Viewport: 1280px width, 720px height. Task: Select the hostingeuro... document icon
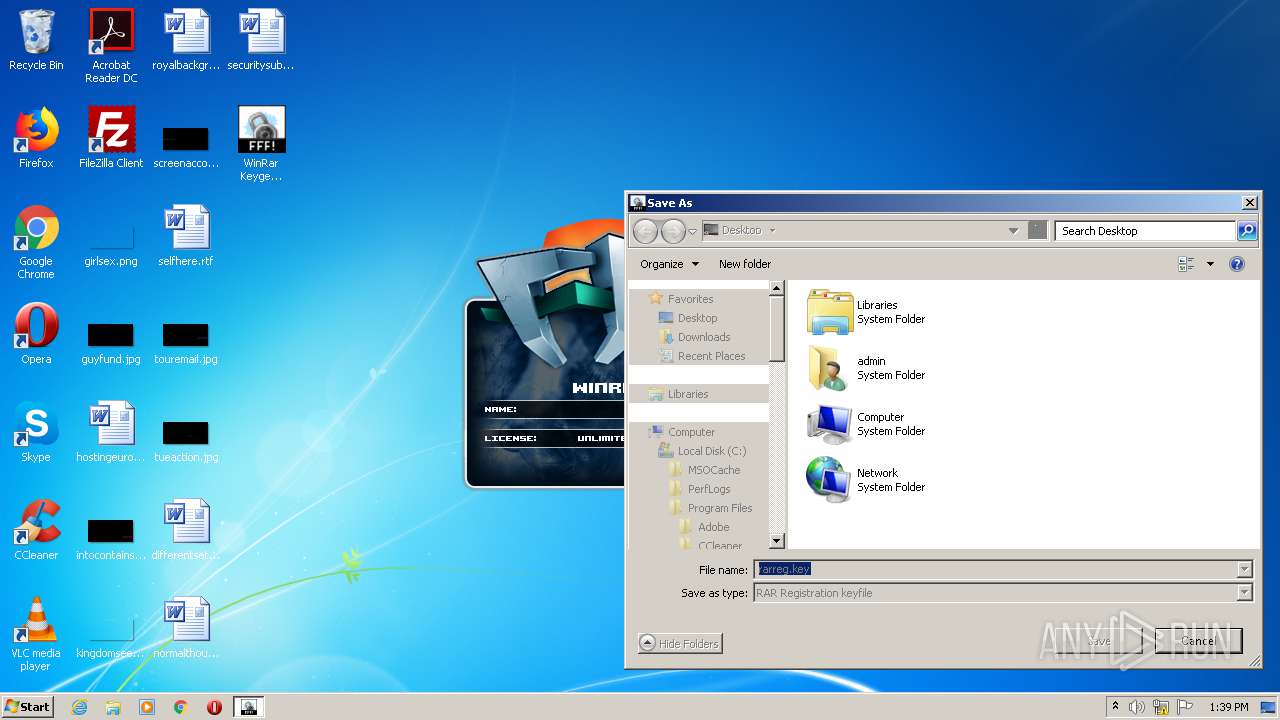click(x=111, y=432)
